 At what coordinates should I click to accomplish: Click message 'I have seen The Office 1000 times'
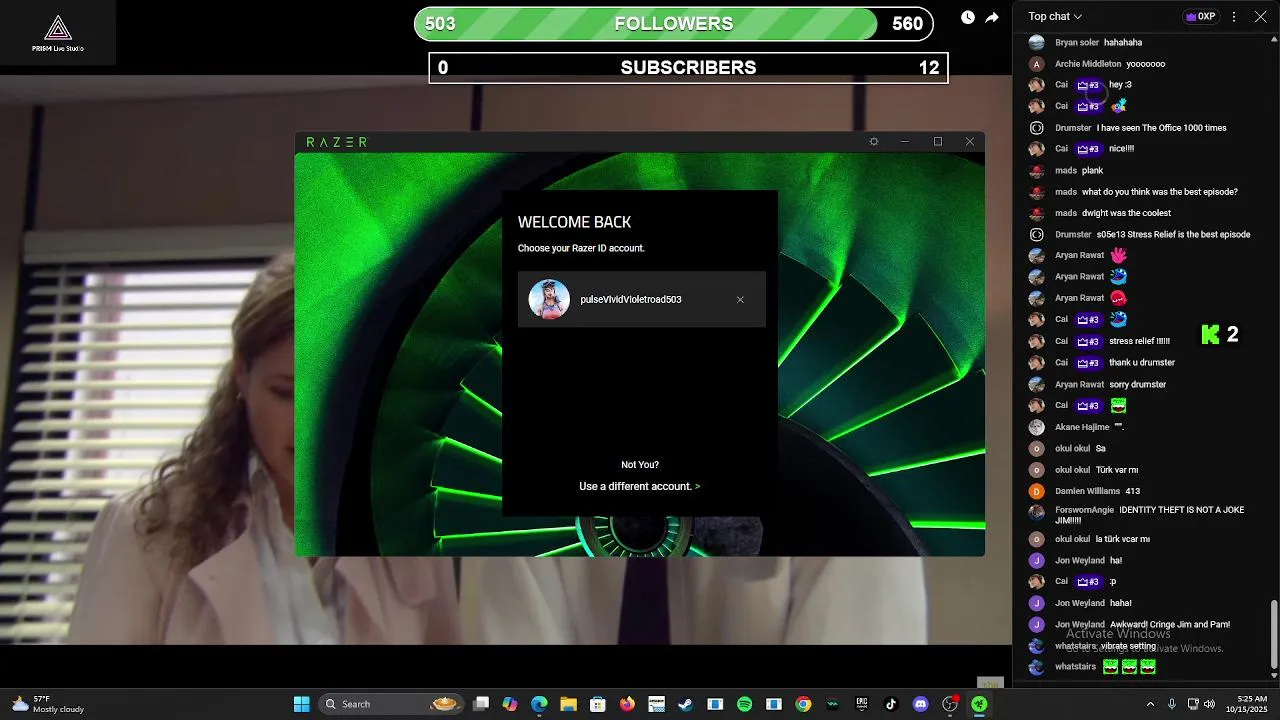tap(1161, 128)
